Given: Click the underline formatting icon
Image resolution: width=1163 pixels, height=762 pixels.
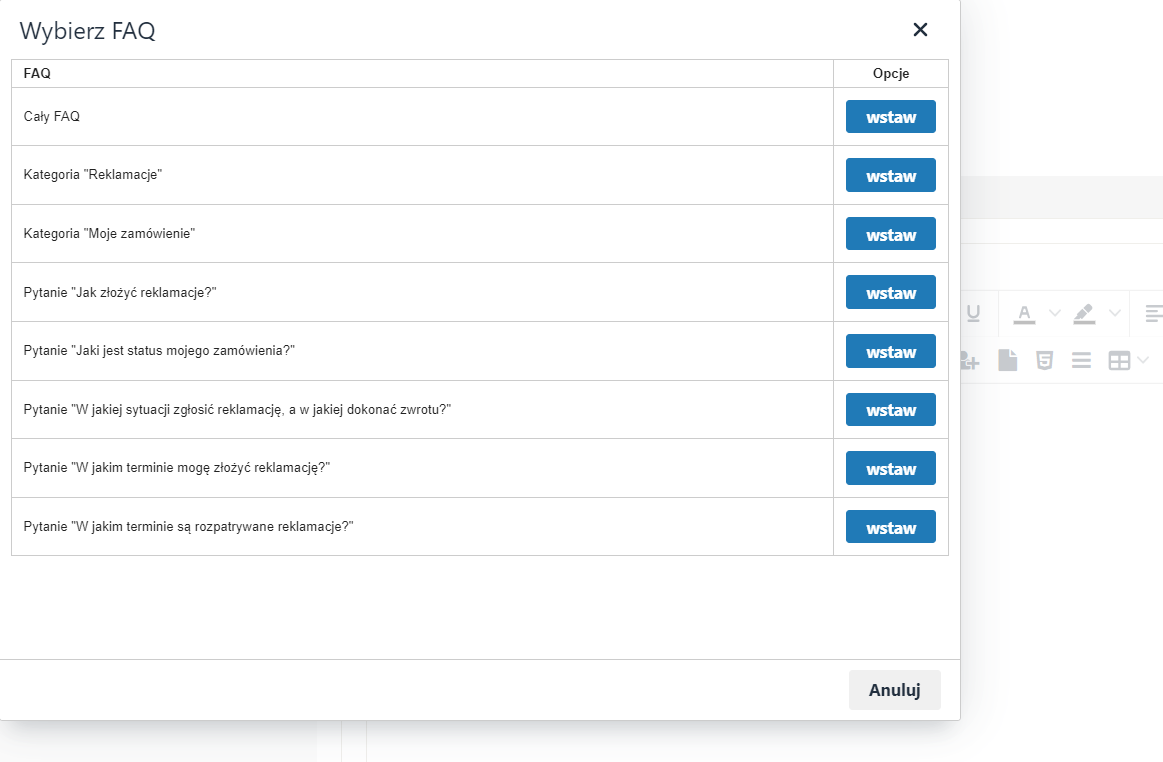Looking at the screenshot, I should pos(973,314).
